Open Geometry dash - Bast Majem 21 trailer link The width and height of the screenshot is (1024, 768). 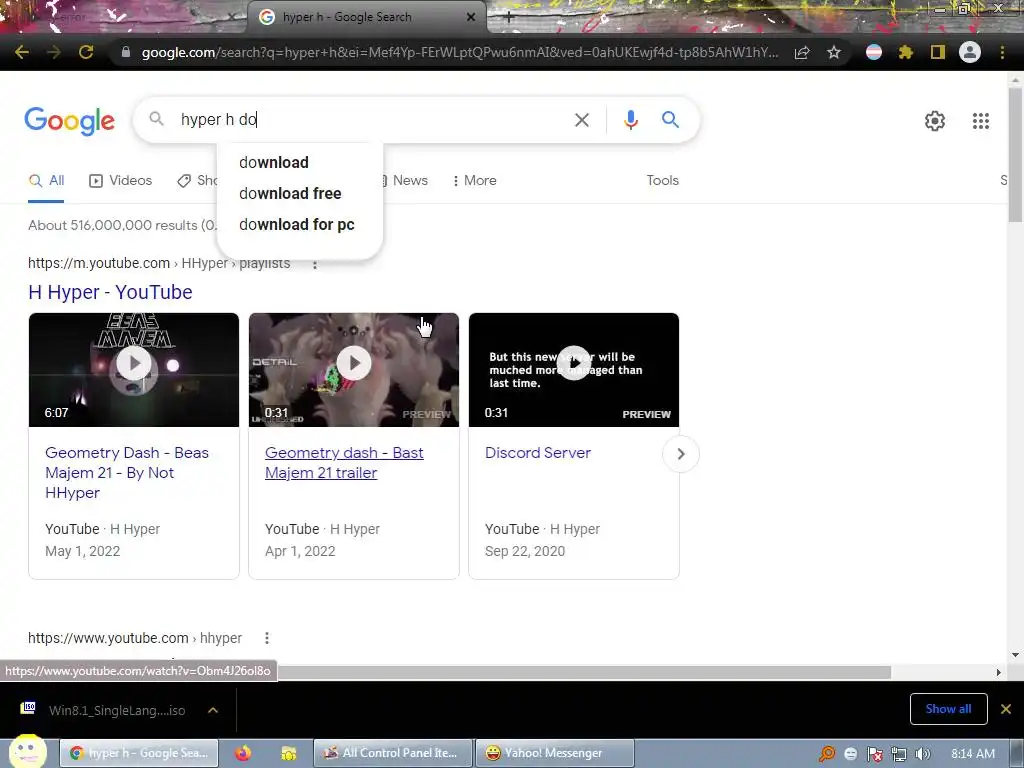[344, 462]
